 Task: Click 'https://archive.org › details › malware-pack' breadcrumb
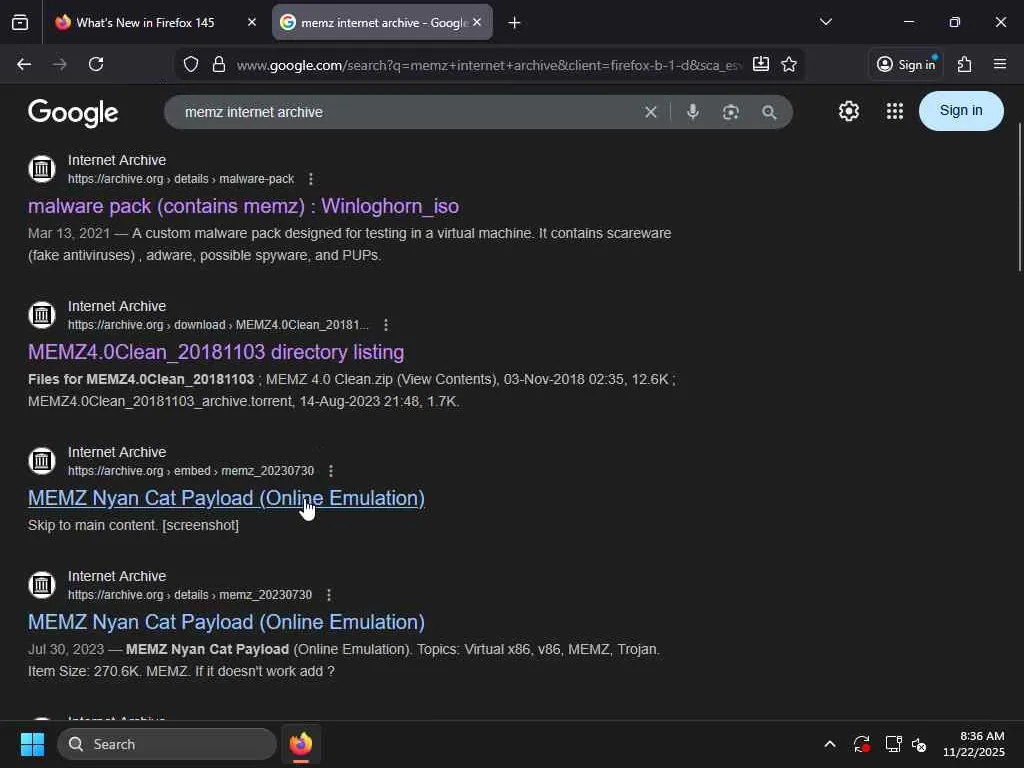[x=181, y=179]
